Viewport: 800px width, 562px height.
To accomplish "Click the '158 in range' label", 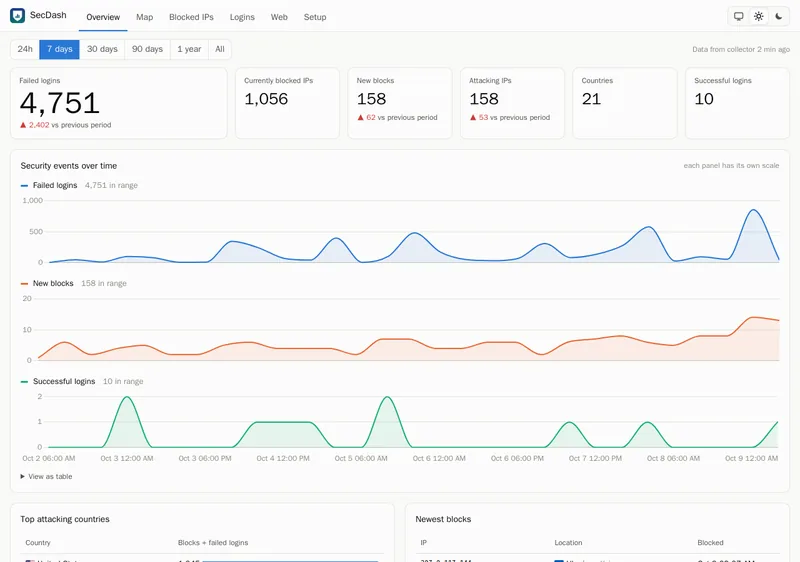I will coord(104,283).
